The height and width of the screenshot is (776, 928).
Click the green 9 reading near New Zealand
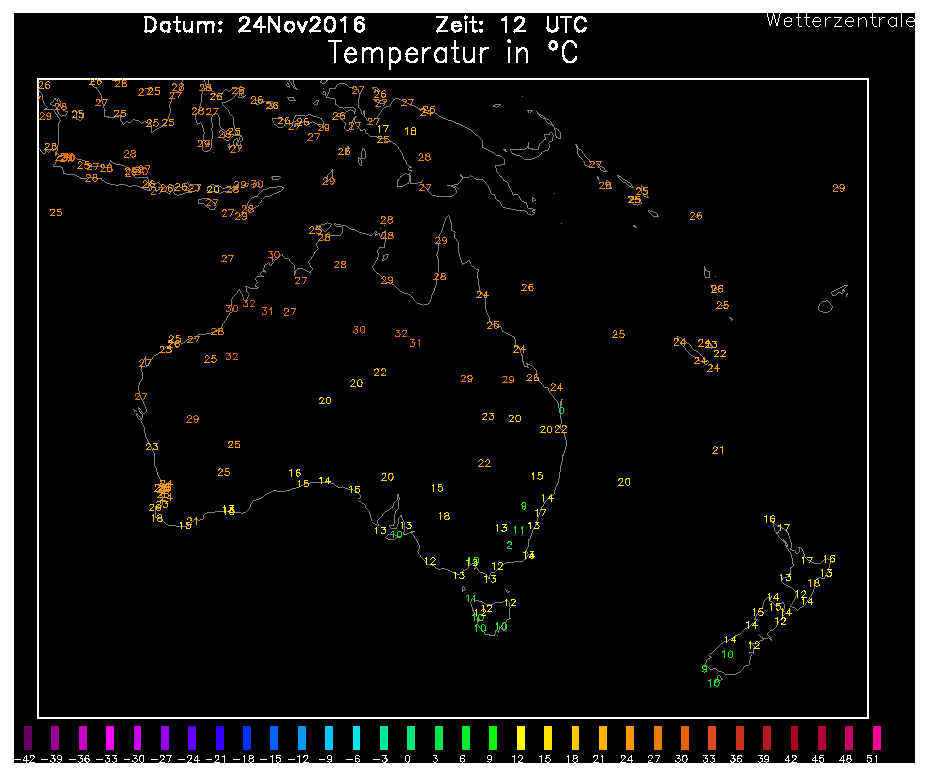click(705, 669)
